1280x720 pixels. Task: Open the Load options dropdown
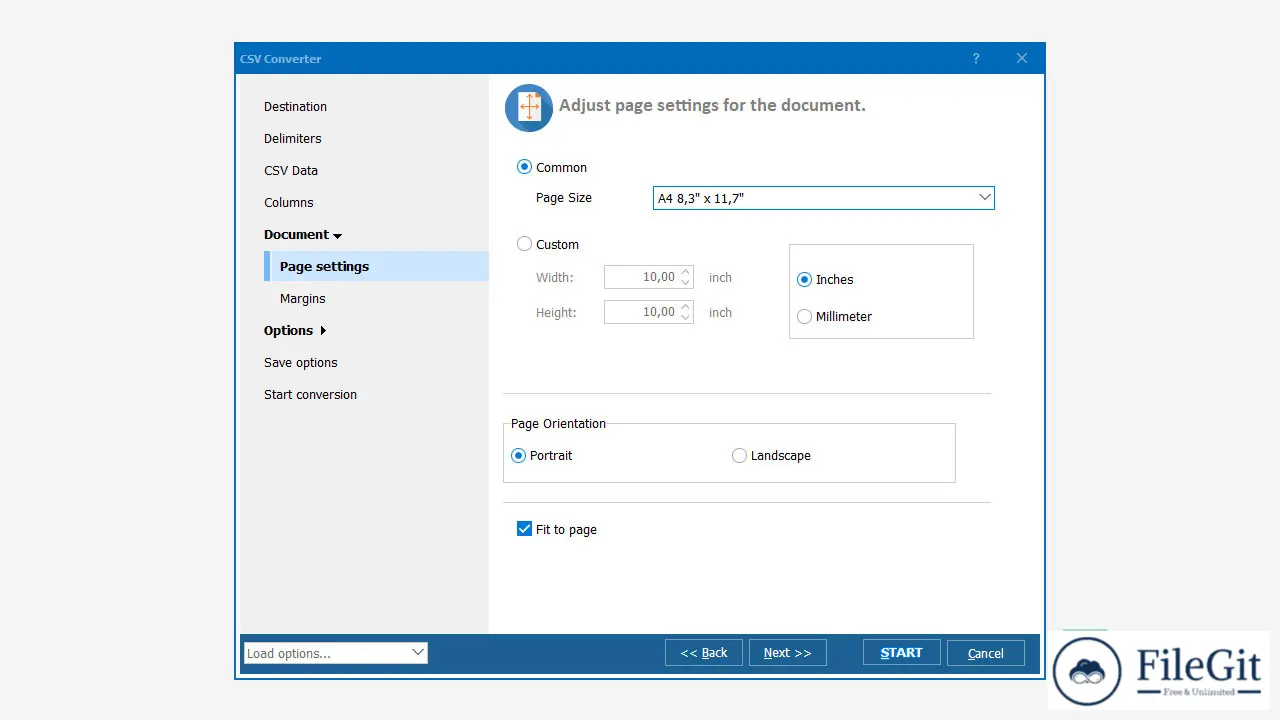point(335,653)
